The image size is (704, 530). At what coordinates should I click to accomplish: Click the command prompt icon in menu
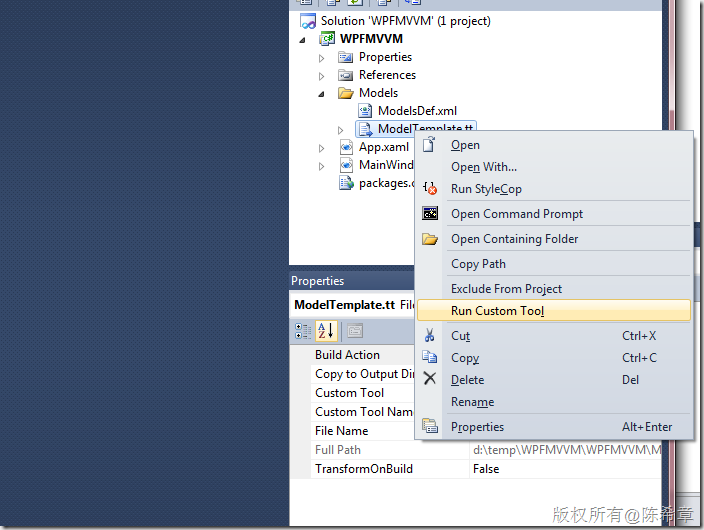click(x=430, y=213)
